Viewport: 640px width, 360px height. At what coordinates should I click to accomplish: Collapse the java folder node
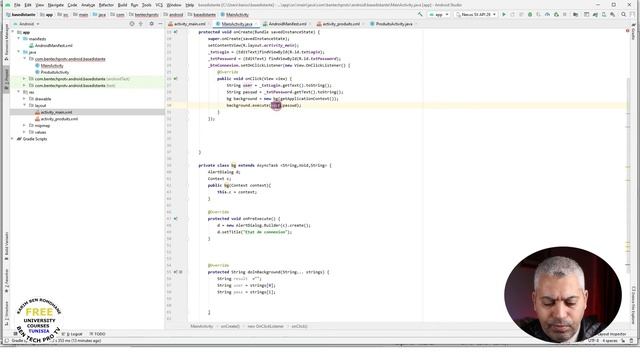(19, 52)
